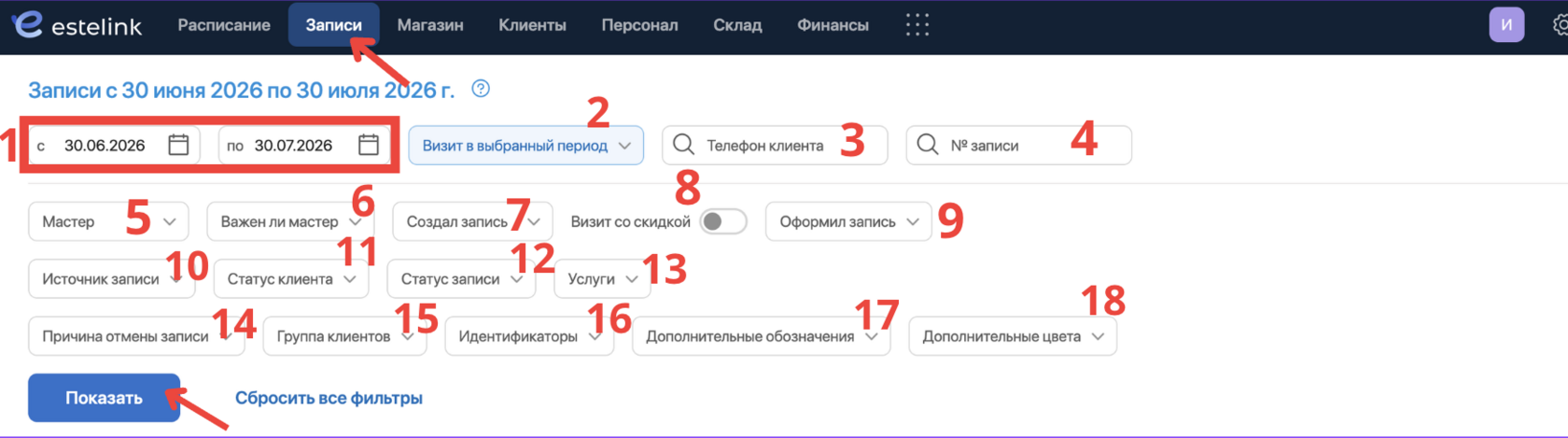Open the user avatar 'И'
This screenshot has height=438, width=1568.
1506,25
